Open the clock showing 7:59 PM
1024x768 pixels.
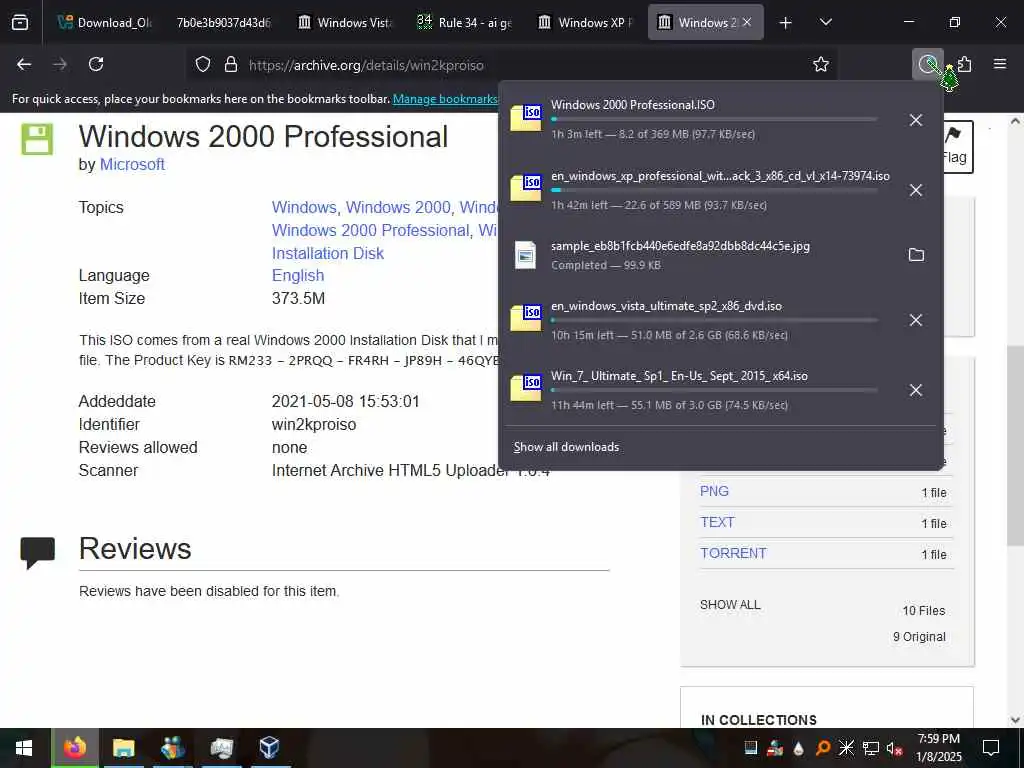tap(938, 748)
